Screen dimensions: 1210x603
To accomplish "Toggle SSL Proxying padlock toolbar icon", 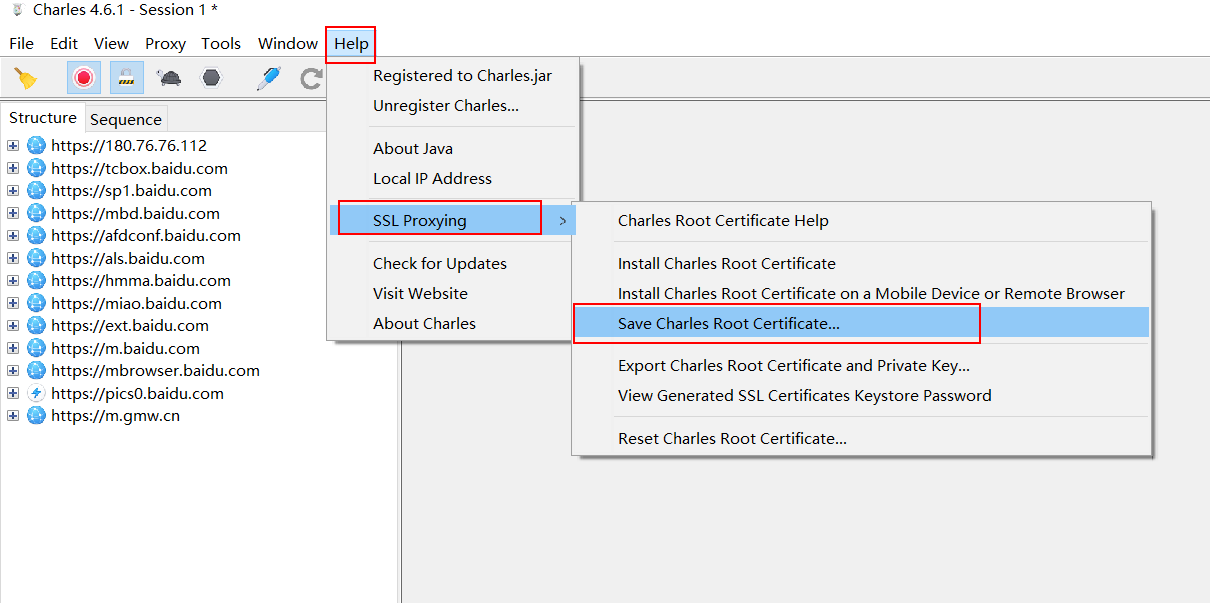I will [x=127, y=78].
